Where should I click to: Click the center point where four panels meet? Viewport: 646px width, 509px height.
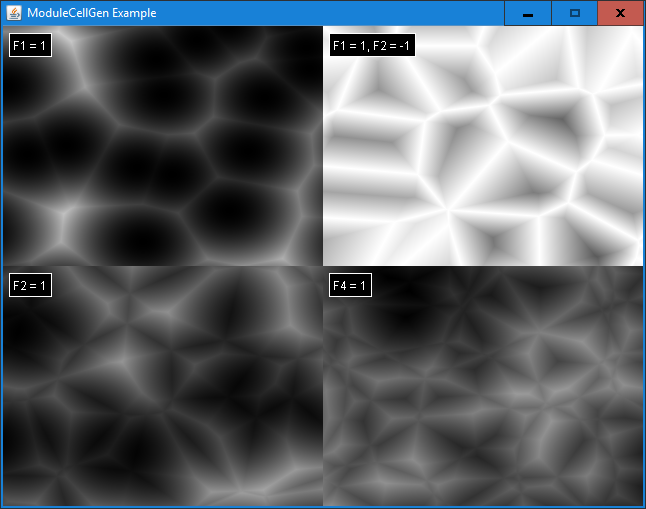tap(323, 266)
